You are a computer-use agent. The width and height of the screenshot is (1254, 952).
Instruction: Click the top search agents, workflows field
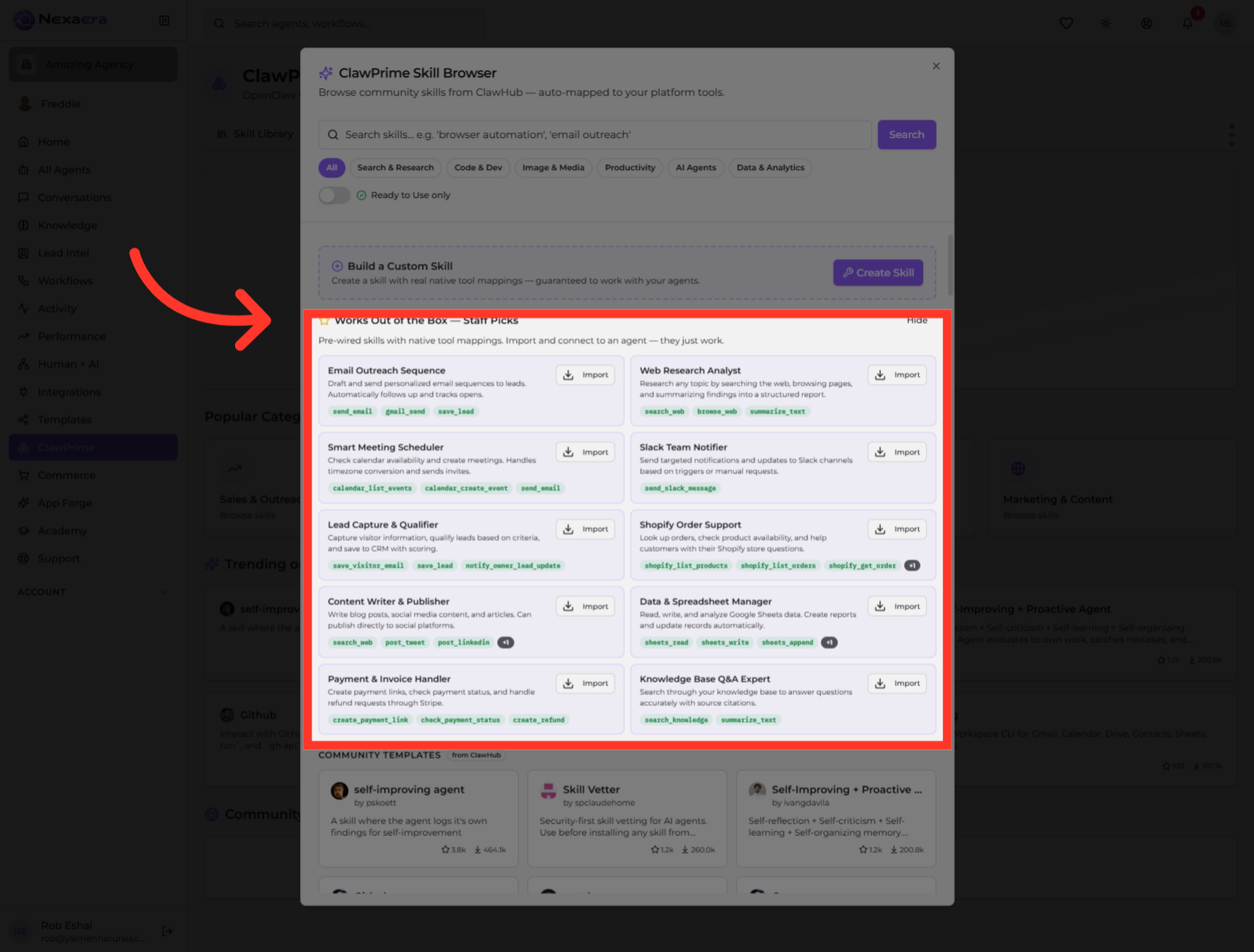point(345,23)
